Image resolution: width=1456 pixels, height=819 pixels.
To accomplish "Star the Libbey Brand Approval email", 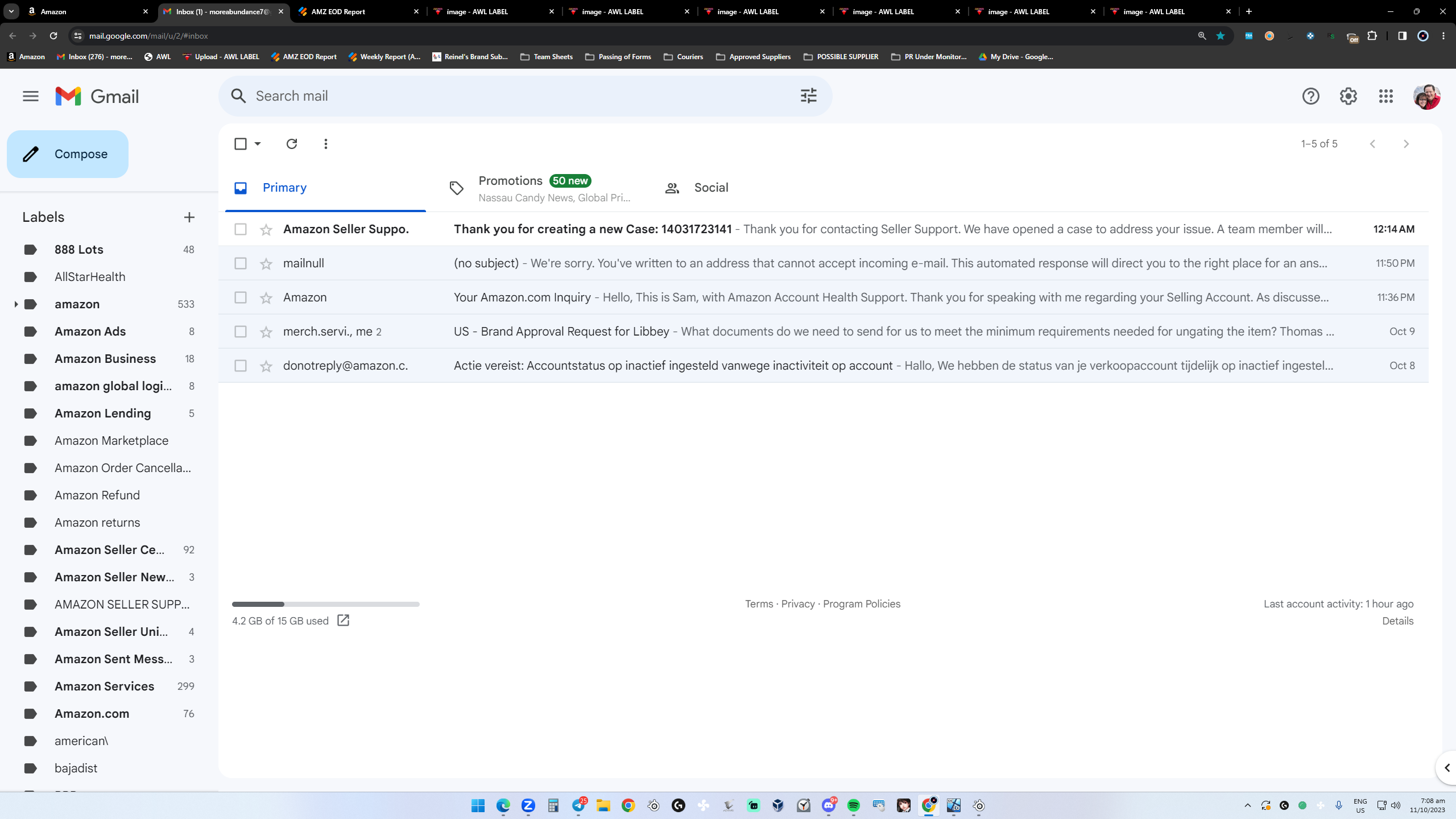I will (266, 332).
